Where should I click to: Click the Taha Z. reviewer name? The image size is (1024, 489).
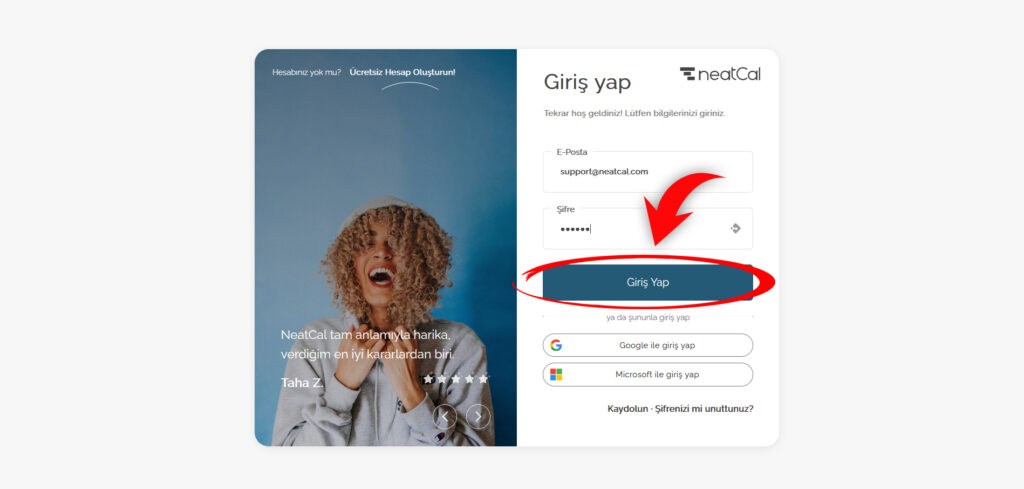(x=301, y=383)
